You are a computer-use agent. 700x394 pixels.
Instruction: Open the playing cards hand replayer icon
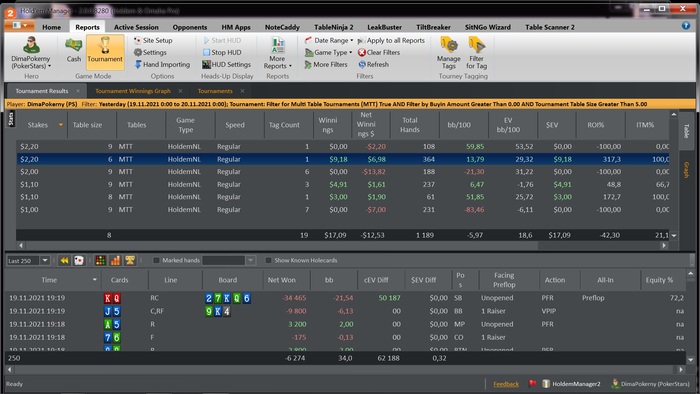(x=79, y=261)
